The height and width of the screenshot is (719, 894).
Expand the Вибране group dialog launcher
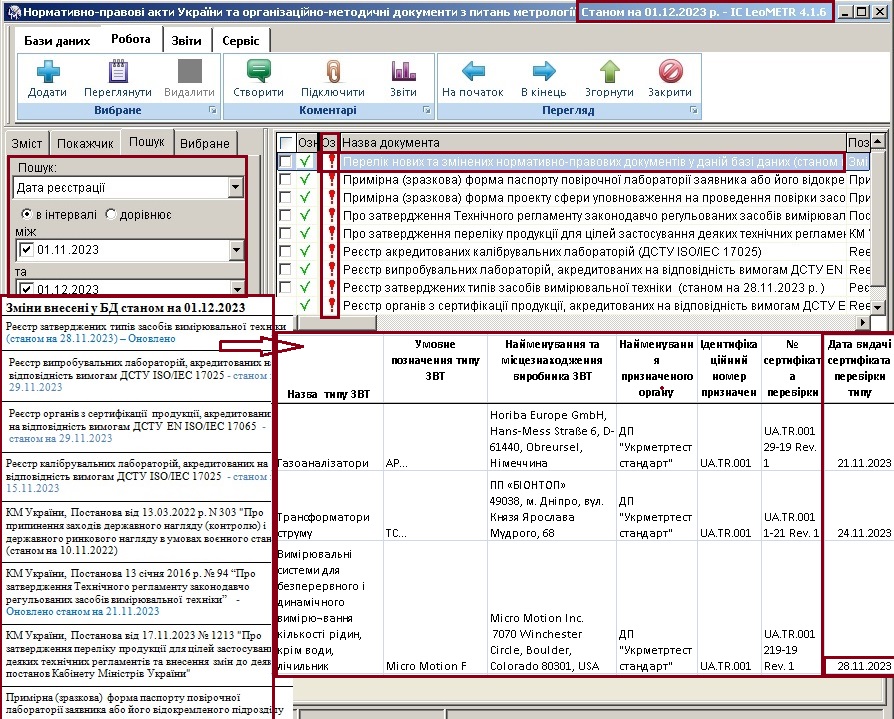(213, 110)
